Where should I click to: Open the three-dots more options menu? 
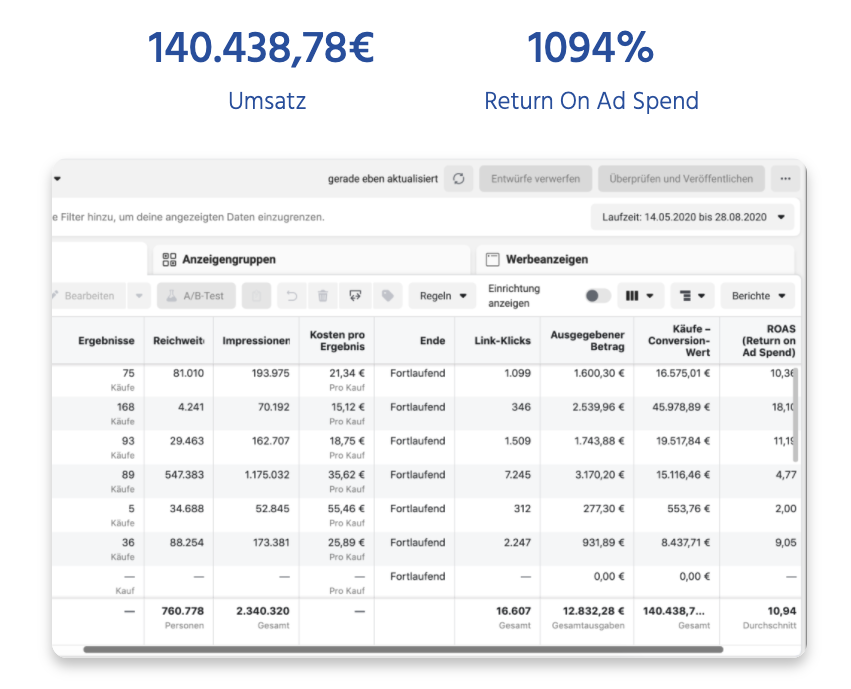click(785, 179)
